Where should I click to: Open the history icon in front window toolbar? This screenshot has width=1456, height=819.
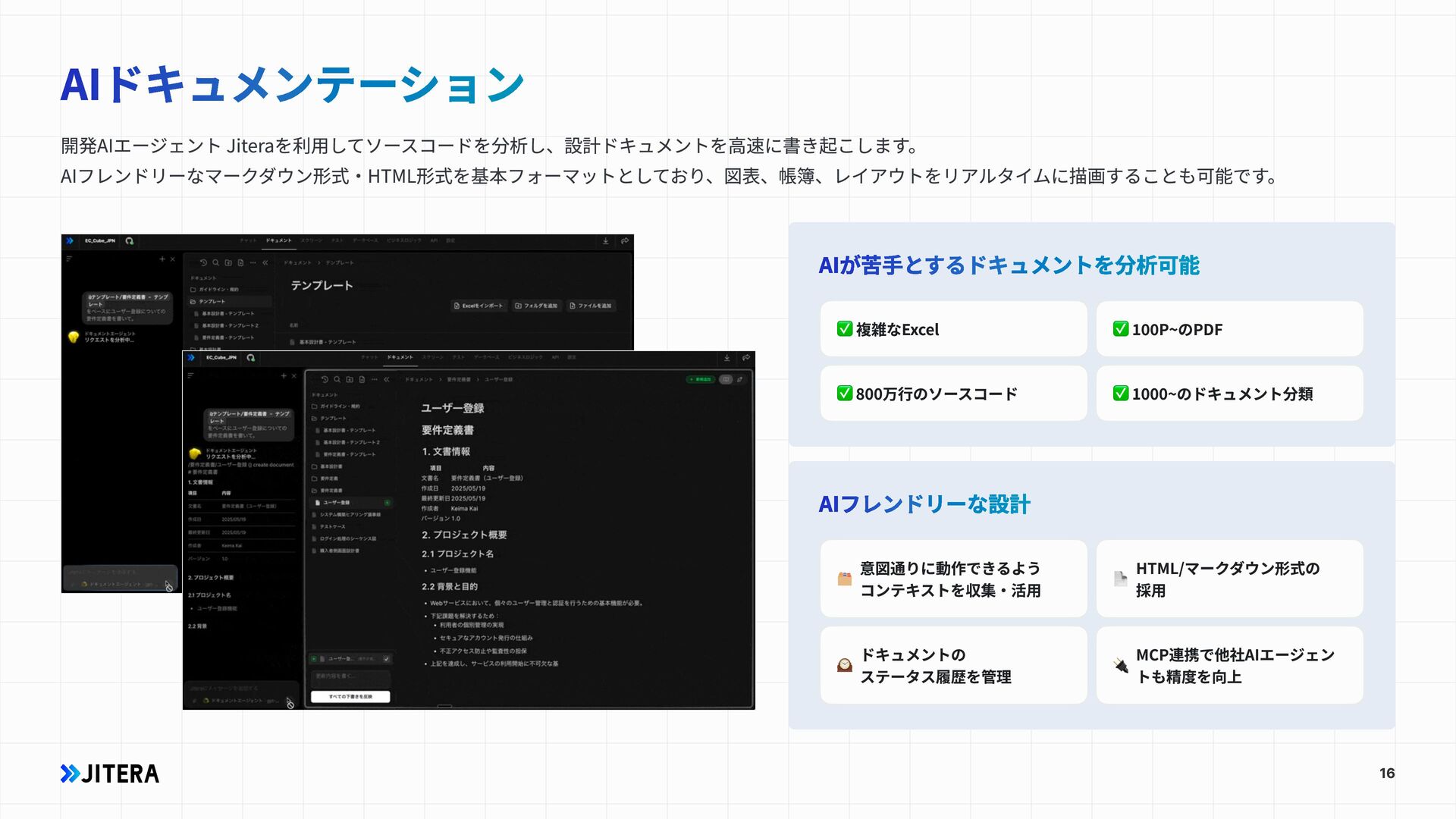(325, 379)
